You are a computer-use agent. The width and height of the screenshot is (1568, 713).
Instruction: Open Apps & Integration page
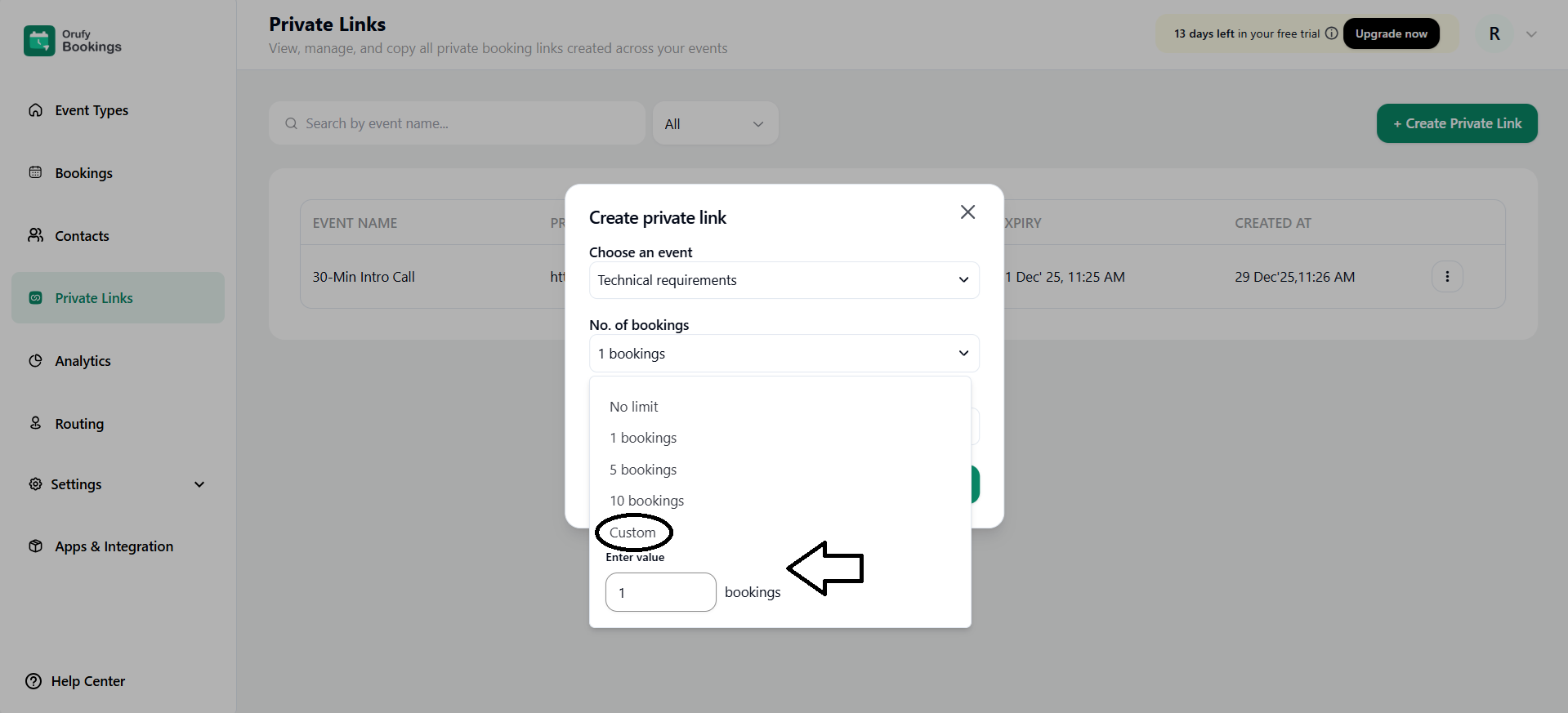[x=113, y=546]
